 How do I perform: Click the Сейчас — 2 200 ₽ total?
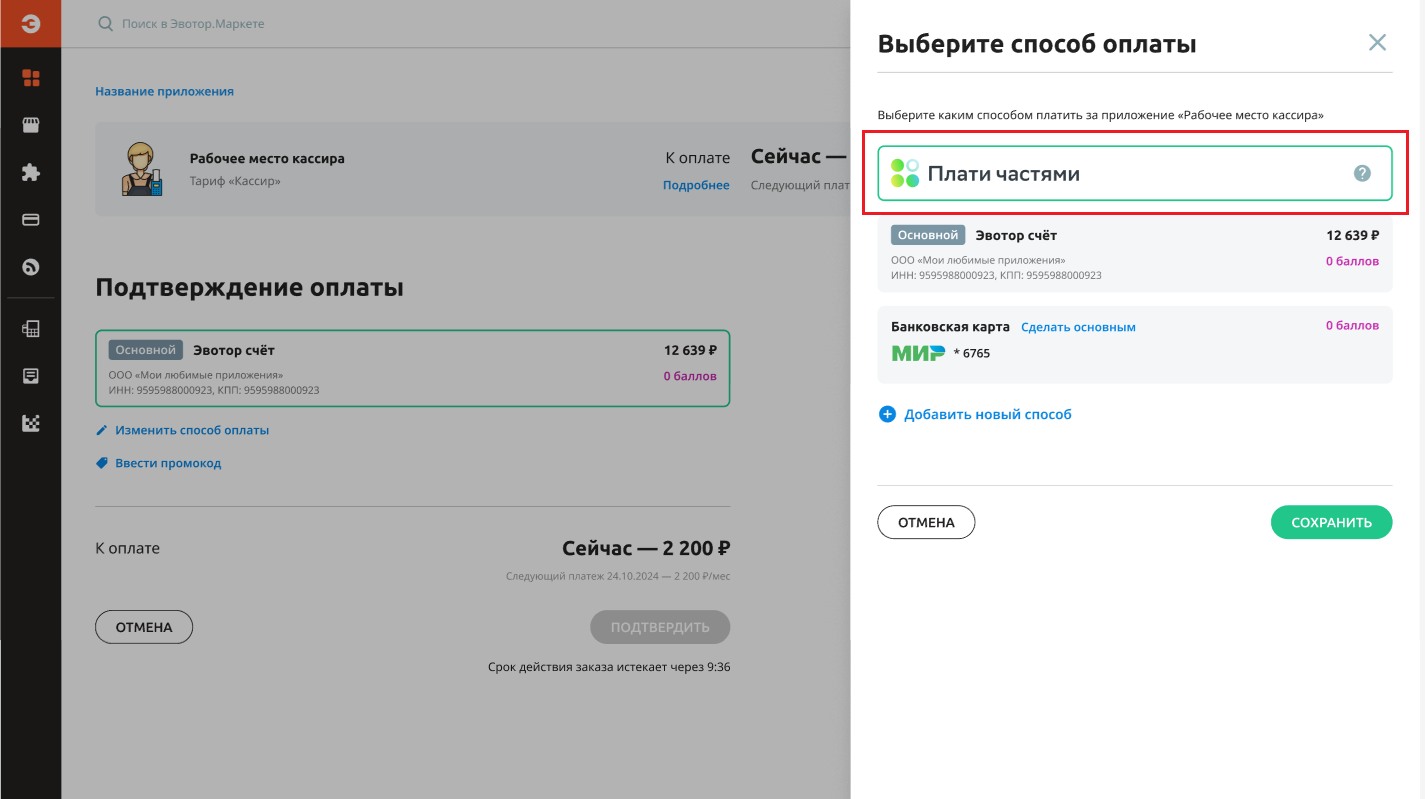[646, 548]
